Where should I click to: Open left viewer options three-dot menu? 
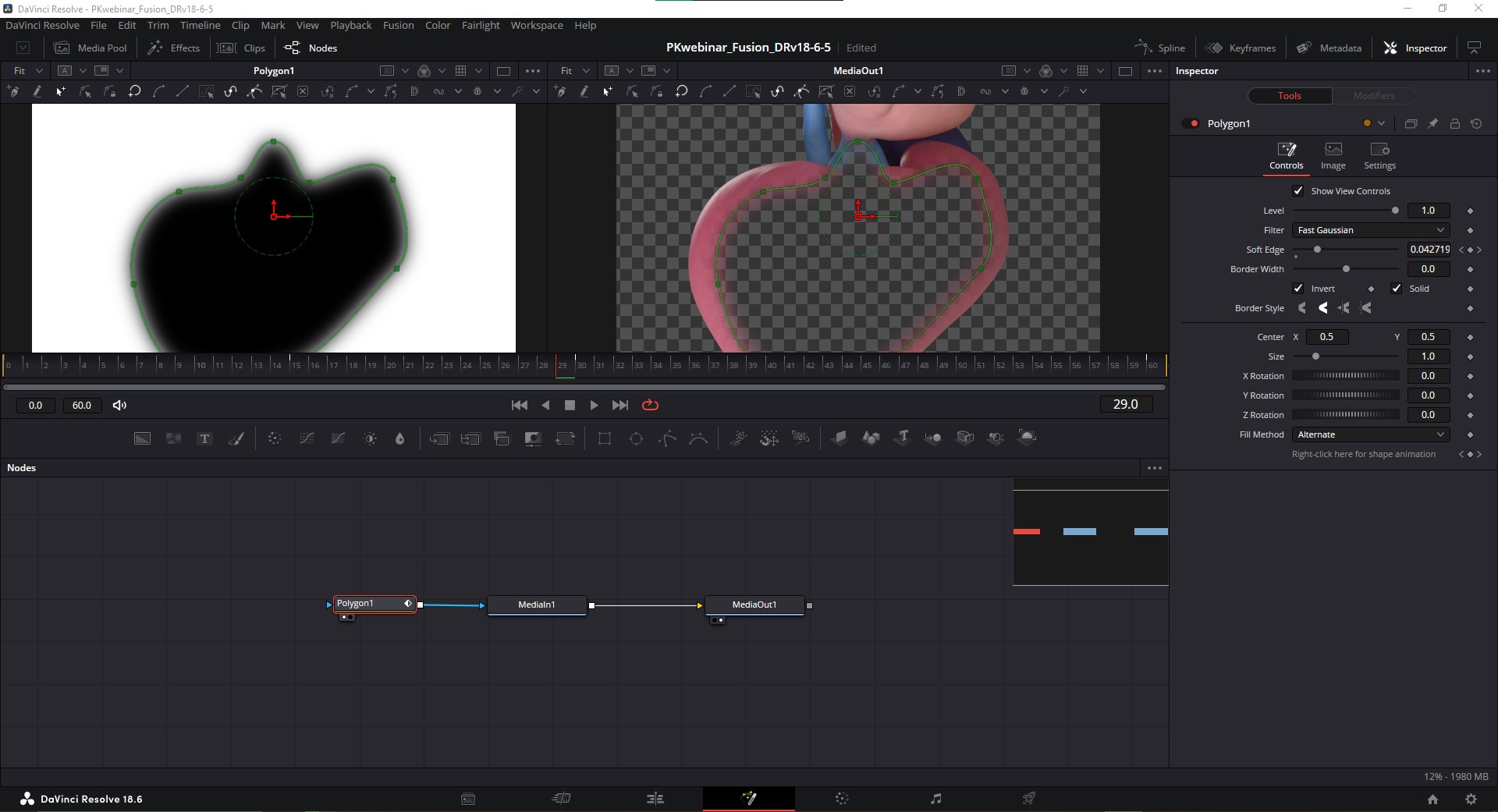pyautogui.click(x=533, y=71)
